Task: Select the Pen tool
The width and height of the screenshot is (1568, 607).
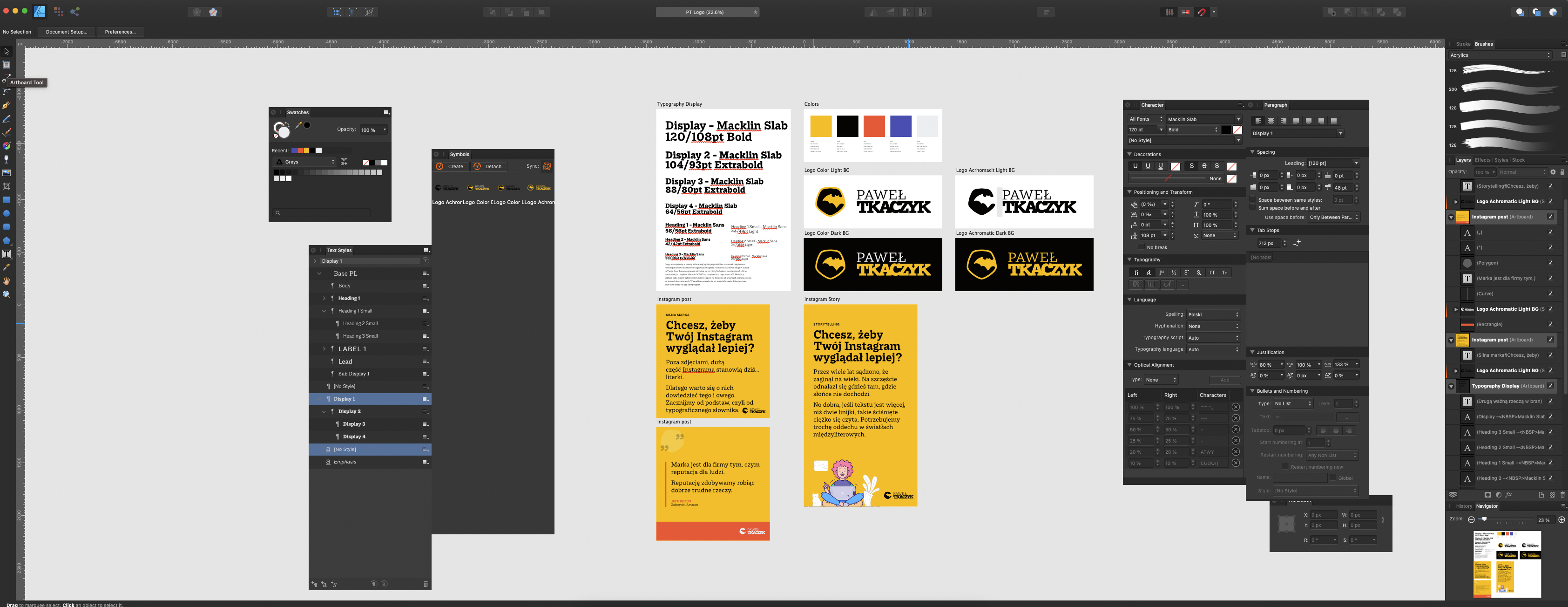Action: (x=7, y=105)
